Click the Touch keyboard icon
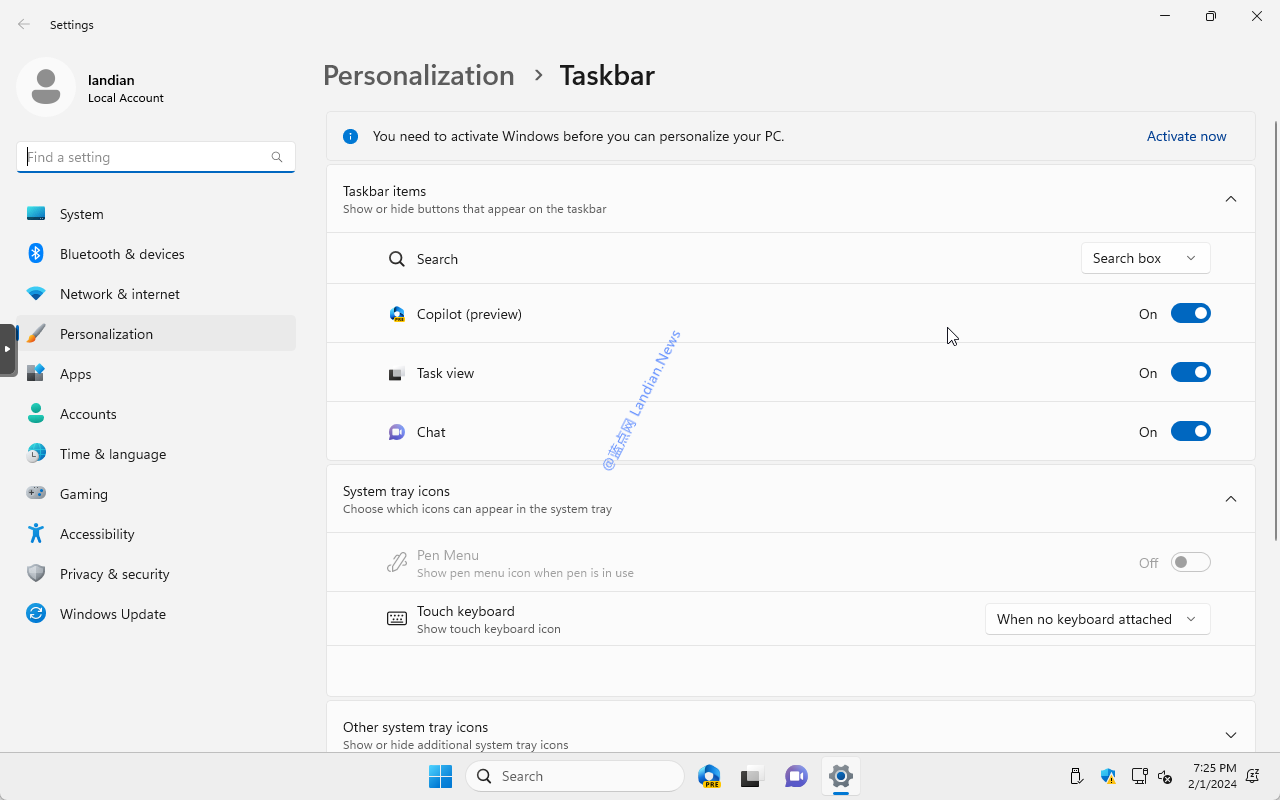1280x800 pixels. click(x=397, y=619)
